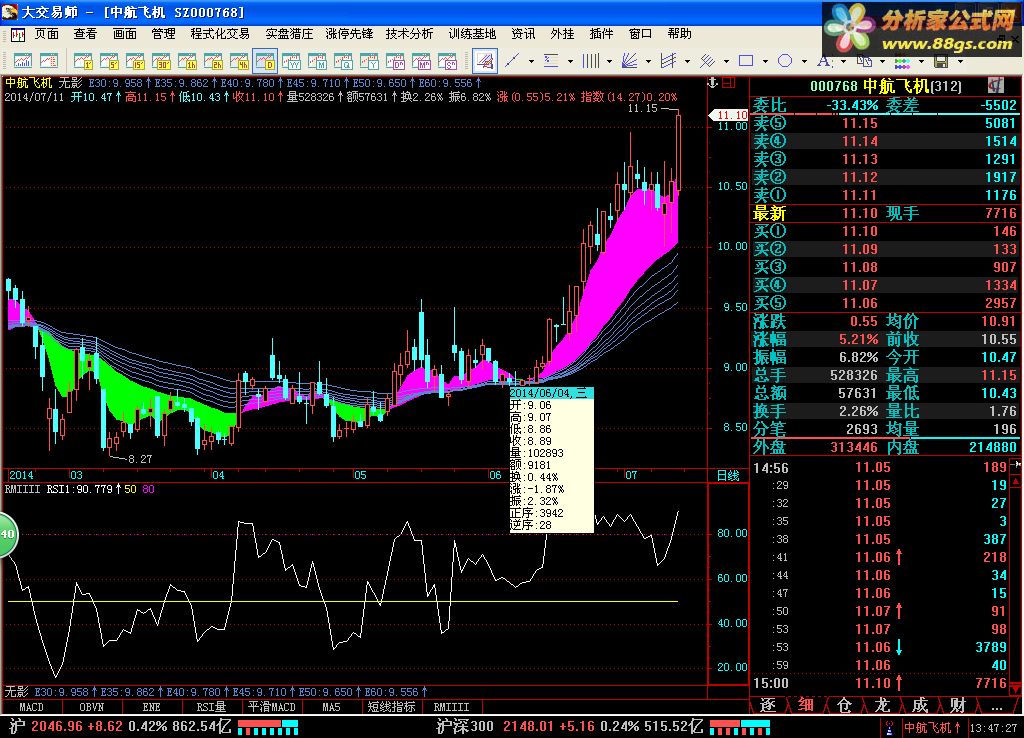This screenshot has height=738, width=1024.
Task: Click the tick list scroll-down arrow
Action: point(1016,687)
